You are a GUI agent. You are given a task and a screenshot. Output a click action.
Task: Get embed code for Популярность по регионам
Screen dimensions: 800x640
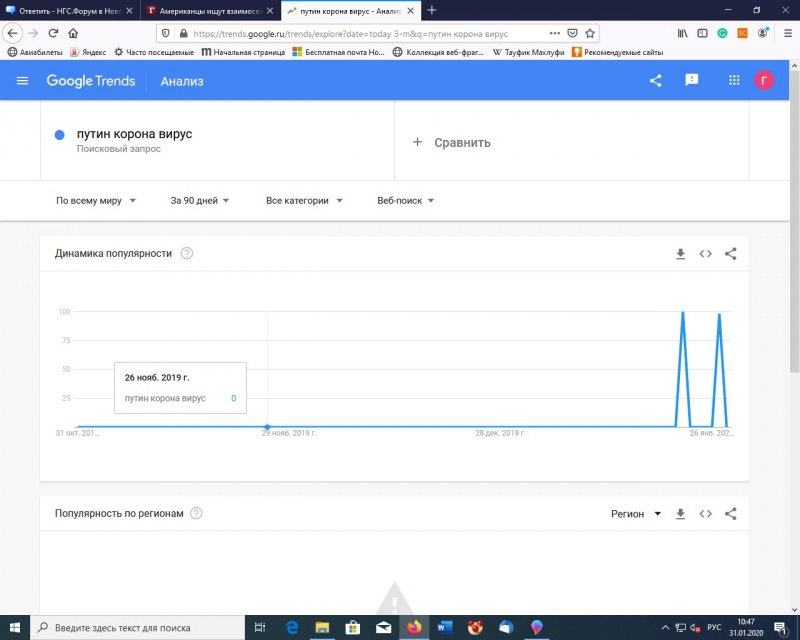point(706,514)
